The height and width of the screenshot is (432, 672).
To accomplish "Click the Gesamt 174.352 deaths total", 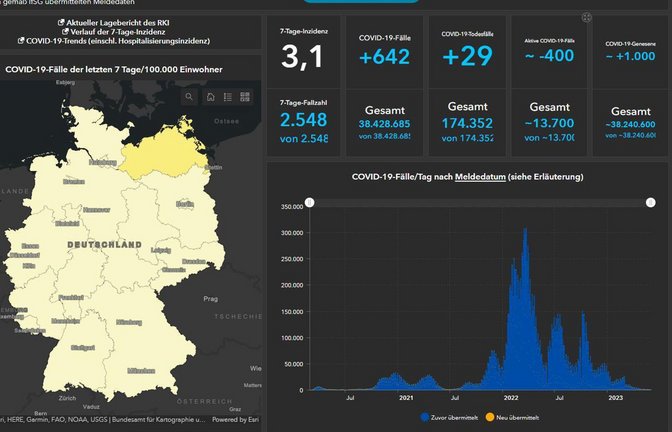I will point(467,123).
